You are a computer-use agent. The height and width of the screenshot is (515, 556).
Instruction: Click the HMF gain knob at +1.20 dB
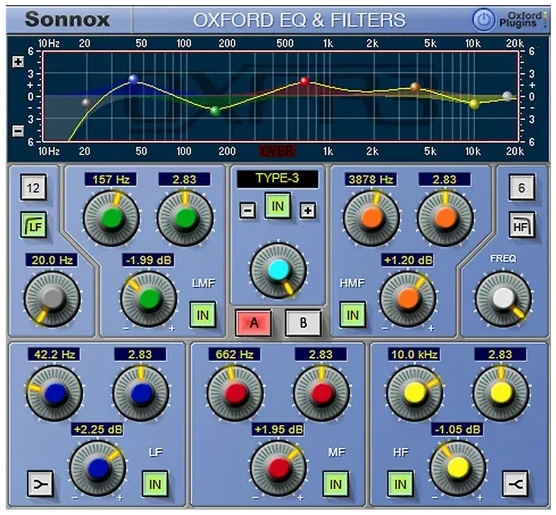point(408,299)
